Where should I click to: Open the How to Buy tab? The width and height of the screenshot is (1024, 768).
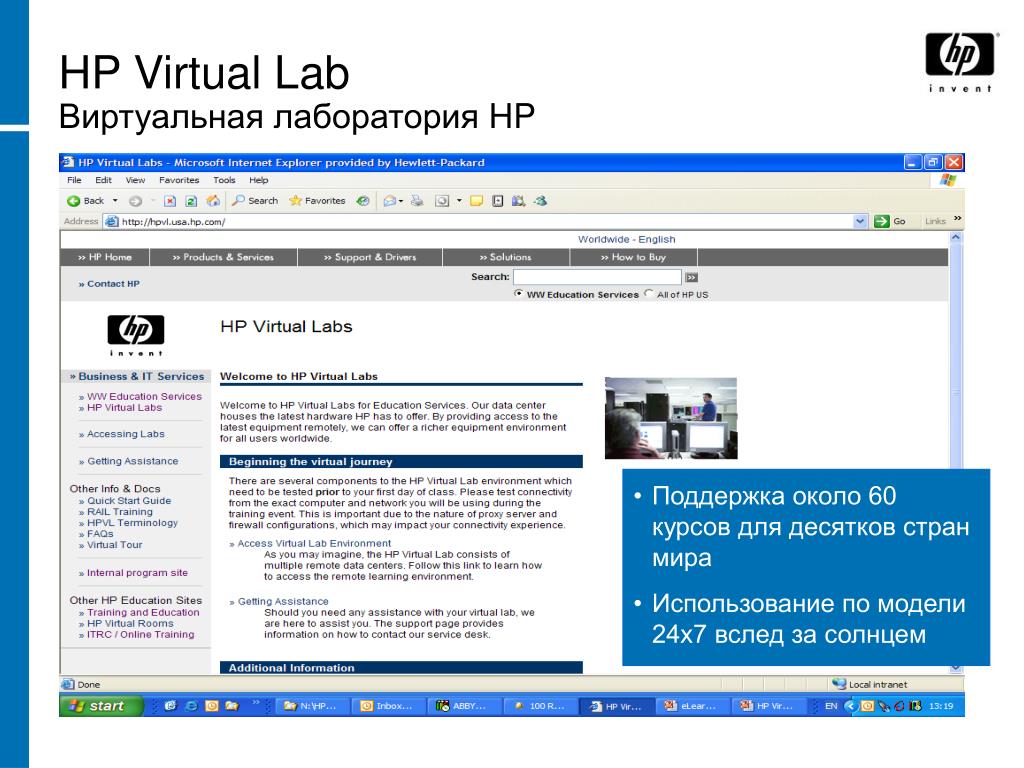pyautogui.click(x=633, y=257)
